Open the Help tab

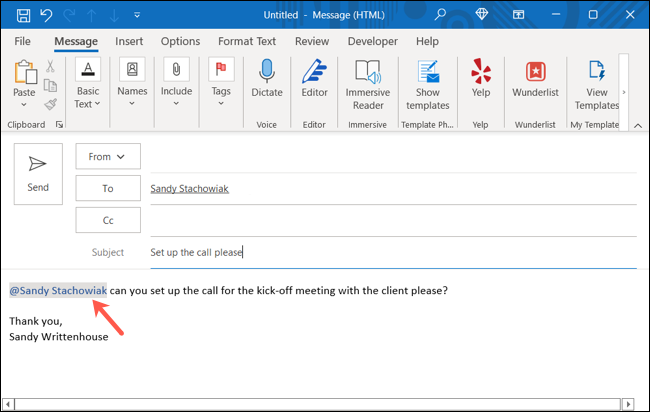pos(427,41)
